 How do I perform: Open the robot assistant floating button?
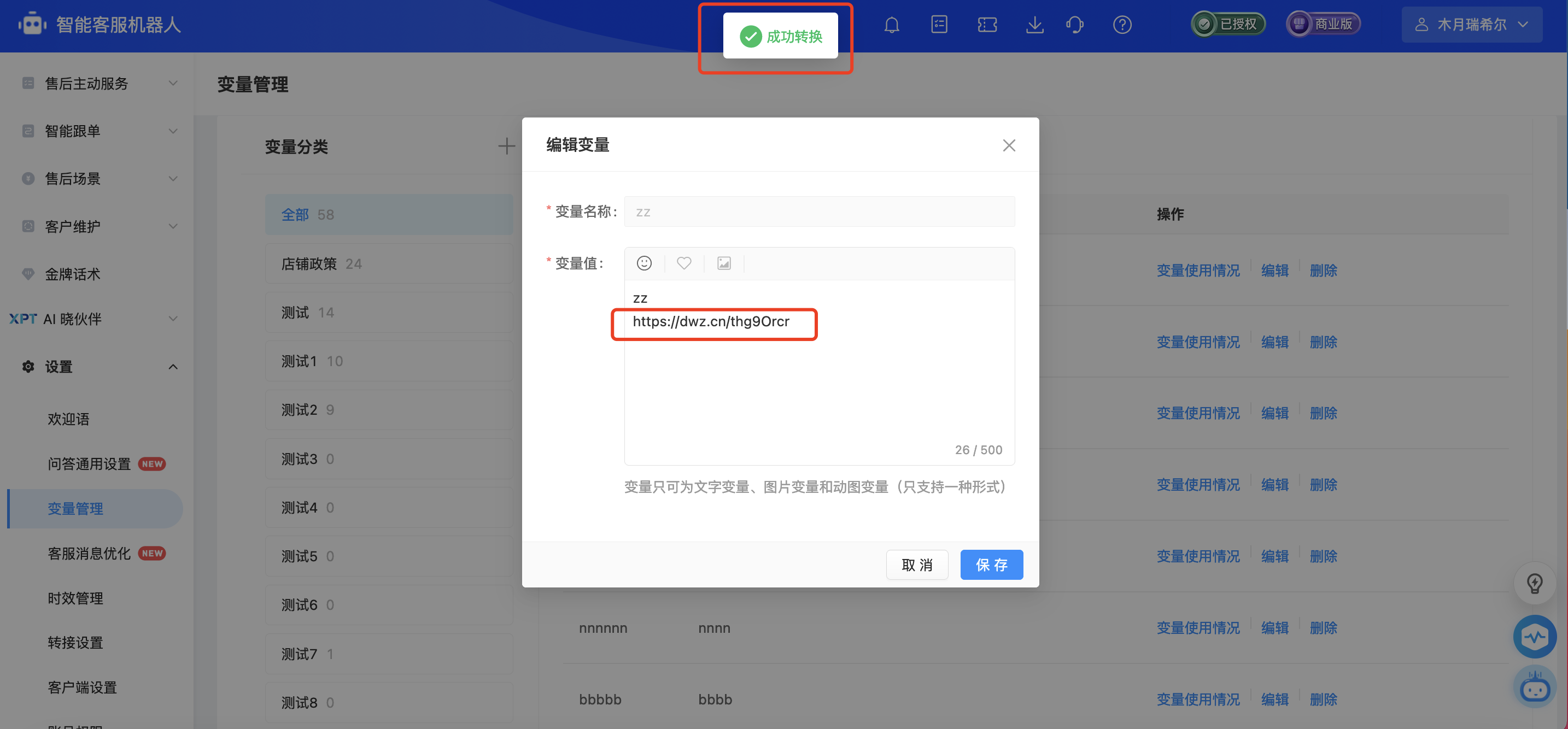[1535, 687]
